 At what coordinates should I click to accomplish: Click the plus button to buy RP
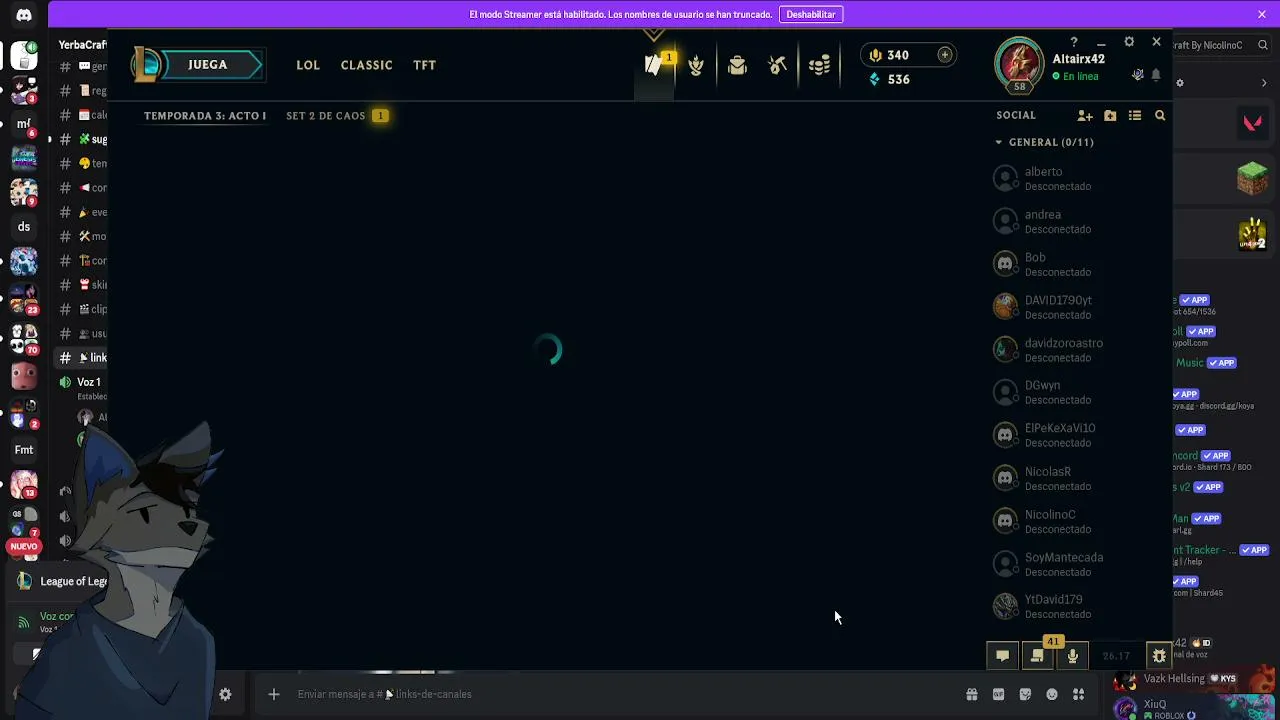[x=945, y=55]
